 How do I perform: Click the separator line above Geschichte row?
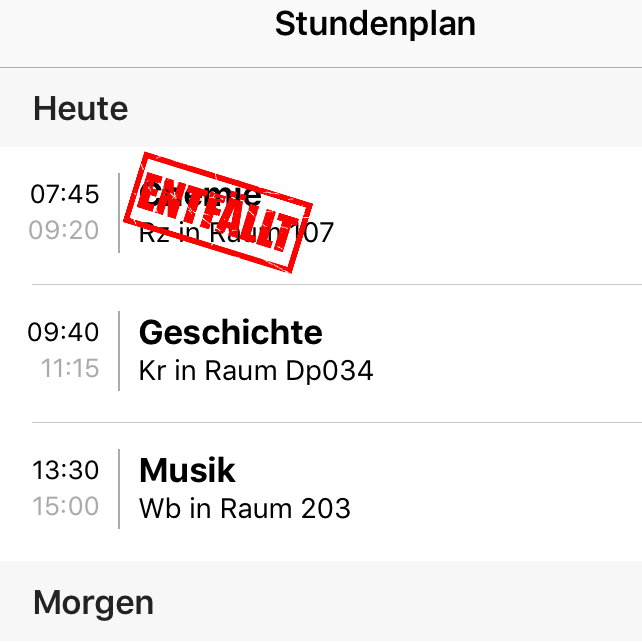[x=336, y=284]
